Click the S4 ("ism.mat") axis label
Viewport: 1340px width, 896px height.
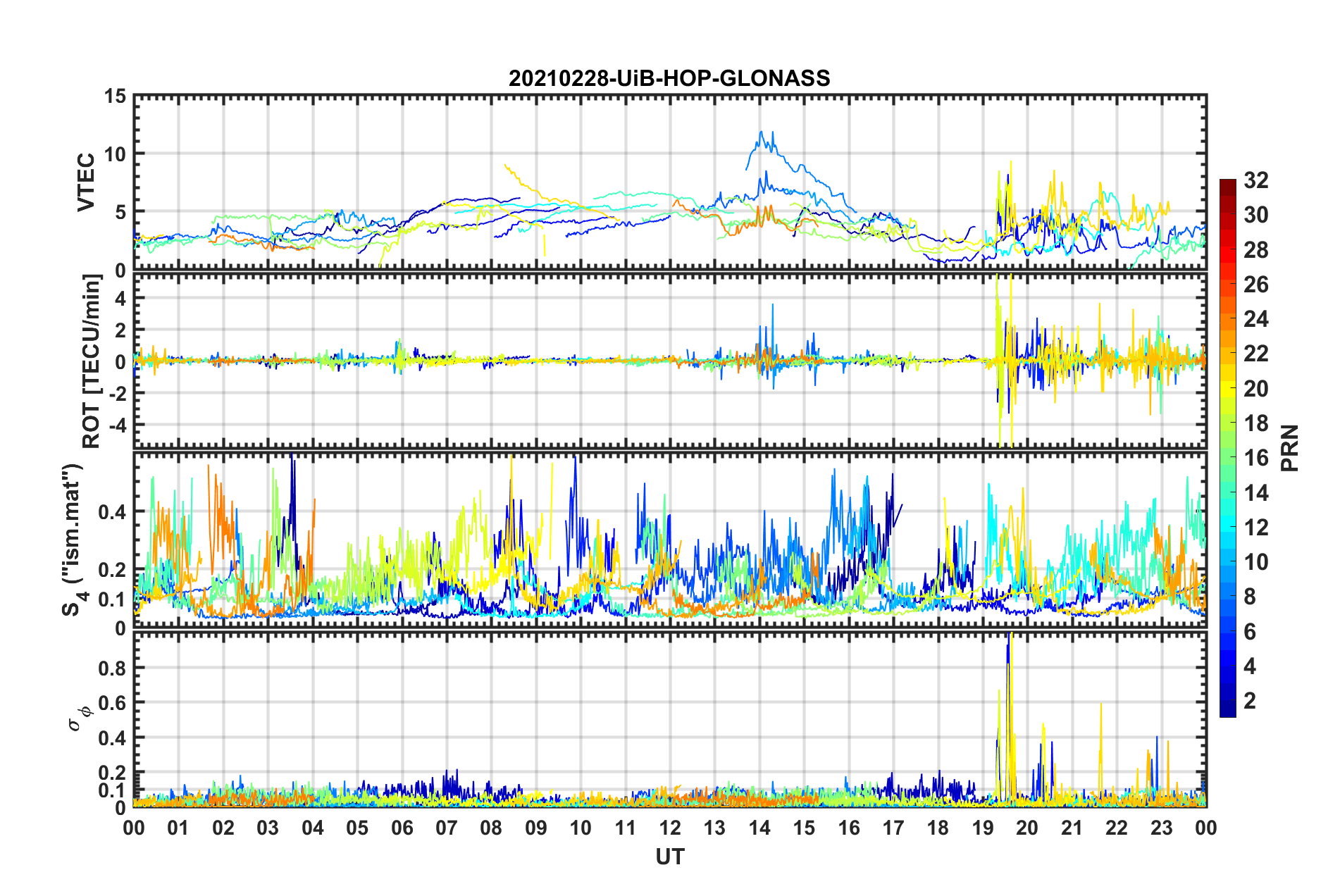pos(74,540)
